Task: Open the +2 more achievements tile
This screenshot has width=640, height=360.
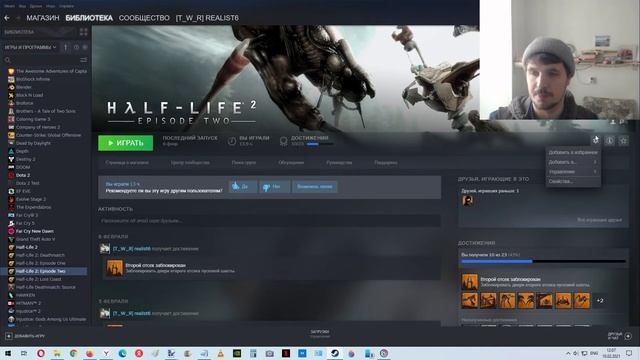Action: [x=600, y=300]
